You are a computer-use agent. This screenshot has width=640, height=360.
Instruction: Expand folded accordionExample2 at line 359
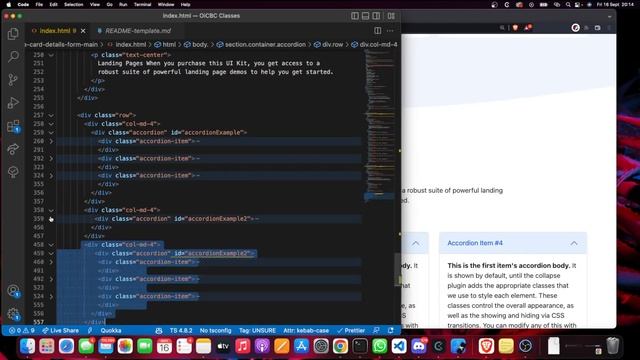[x=51, y=219]
